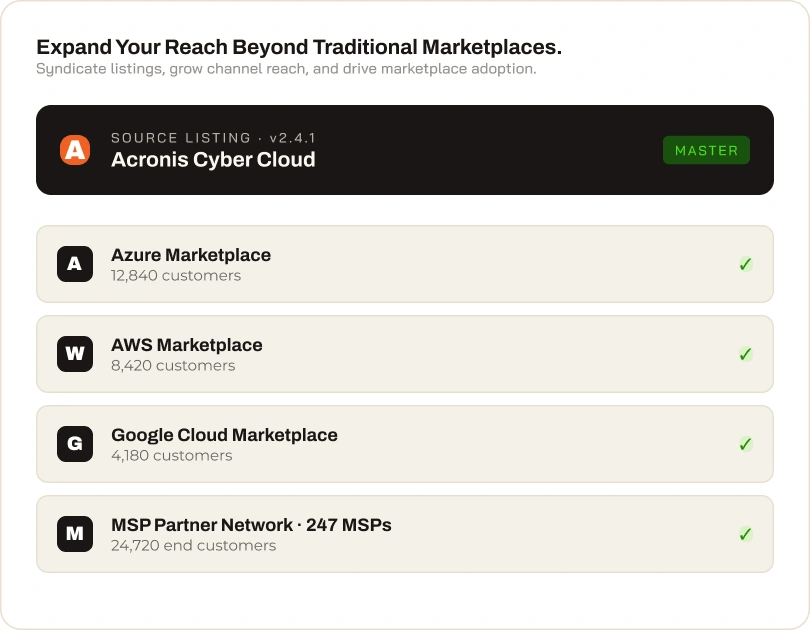Click the '12,840 customers' text
This screenshot has height=630, width=810.
click(176, 276)
